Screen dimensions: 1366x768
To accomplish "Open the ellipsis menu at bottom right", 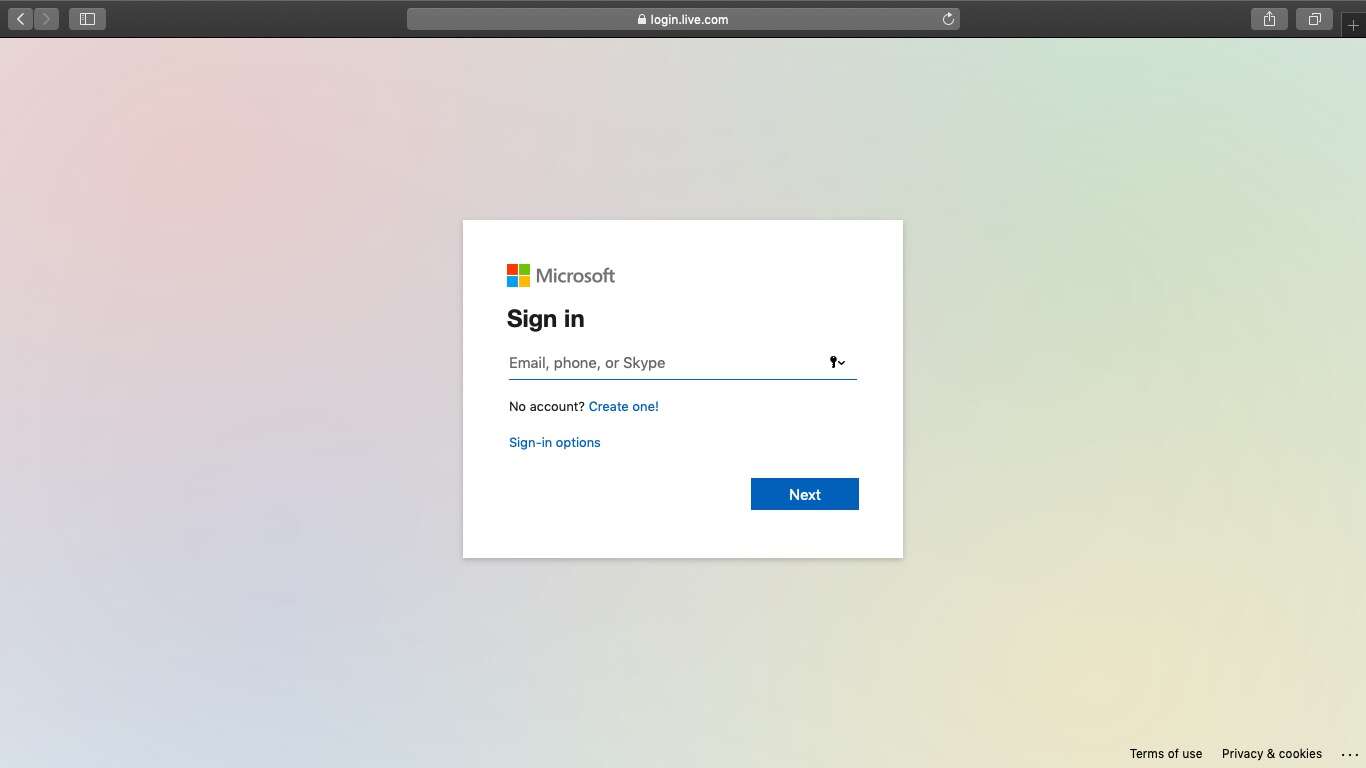I will [x=1351, y=754].
